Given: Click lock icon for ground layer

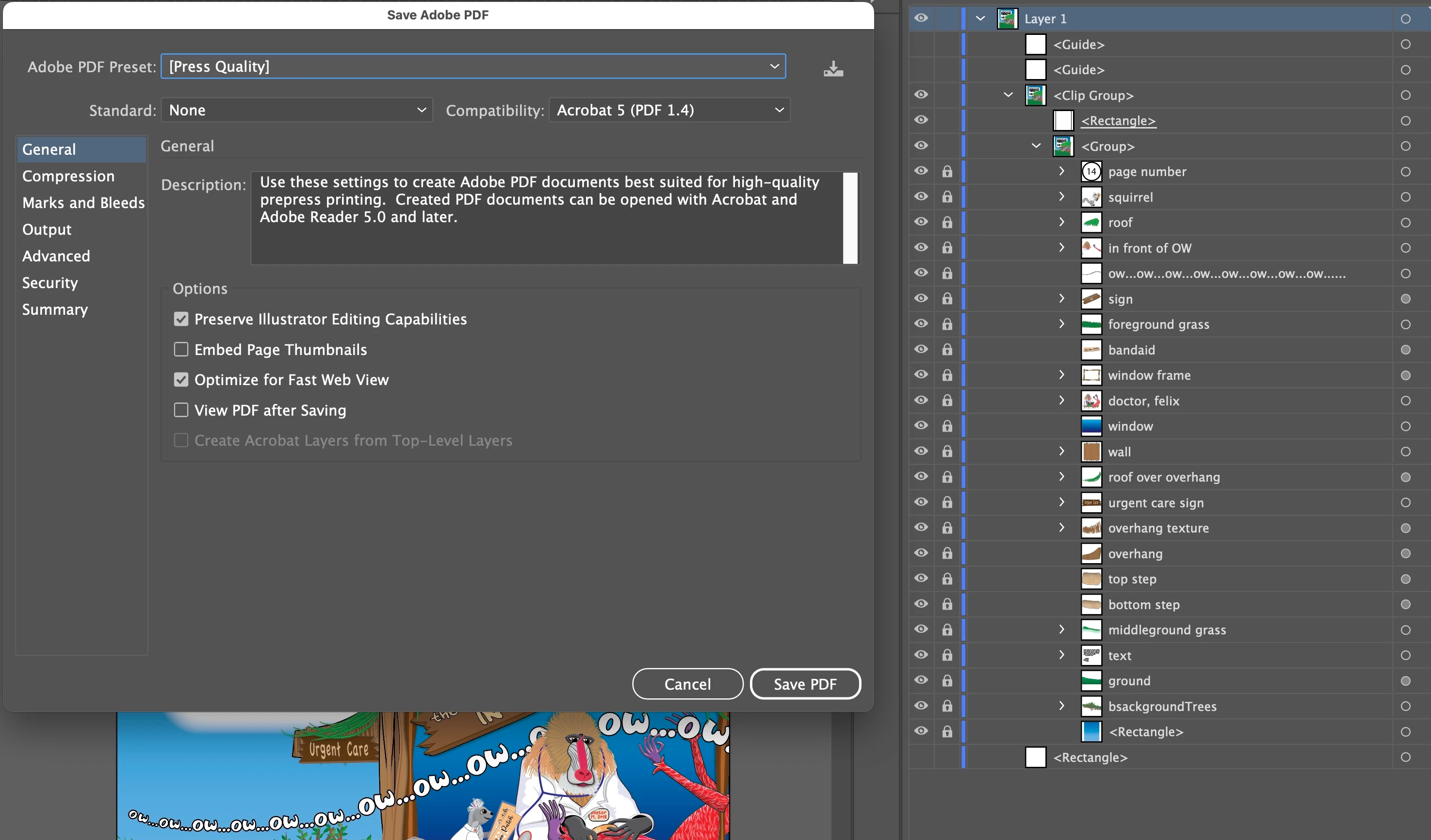Looking at the screenshot, I should point(946,680).
